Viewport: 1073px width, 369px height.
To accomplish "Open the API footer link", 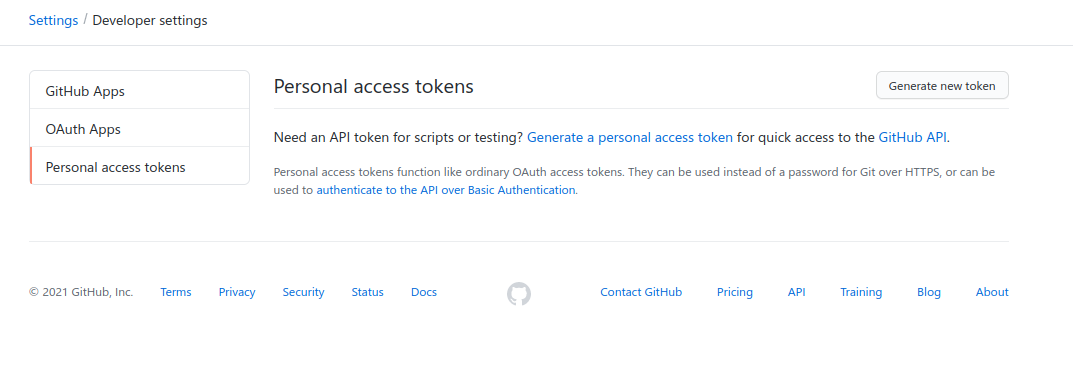I will point(797,292).
